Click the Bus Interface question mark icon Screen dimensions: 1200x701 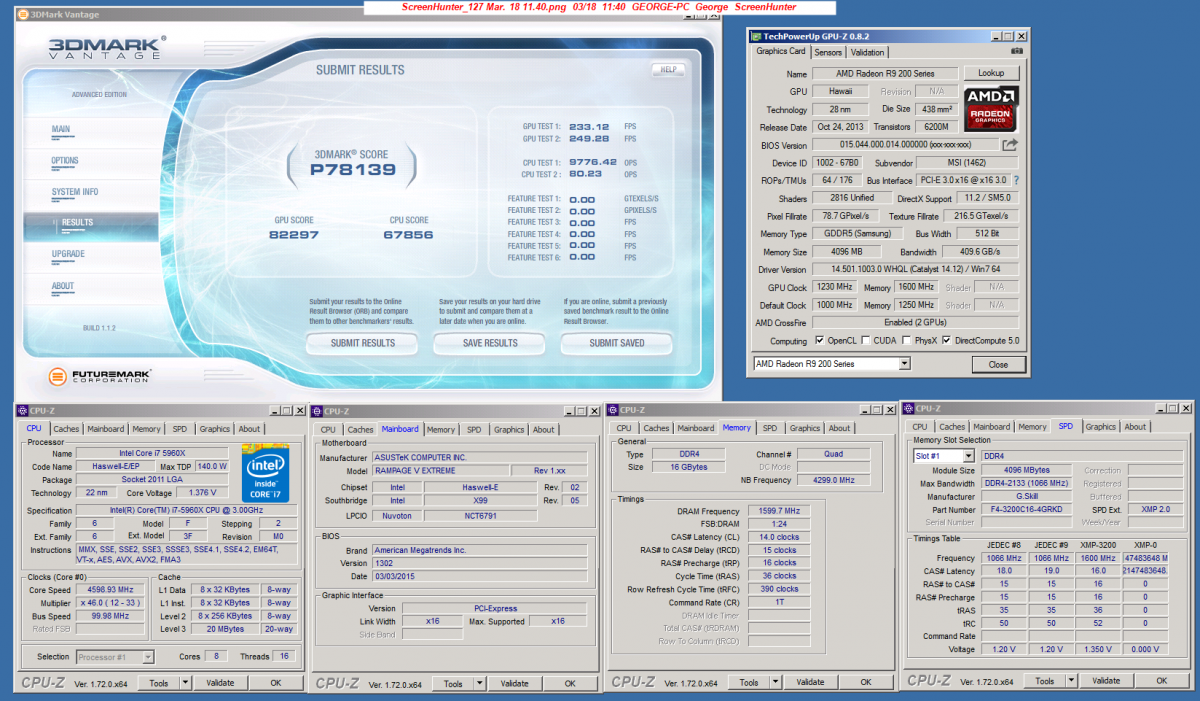click(x=1017, y=181)
